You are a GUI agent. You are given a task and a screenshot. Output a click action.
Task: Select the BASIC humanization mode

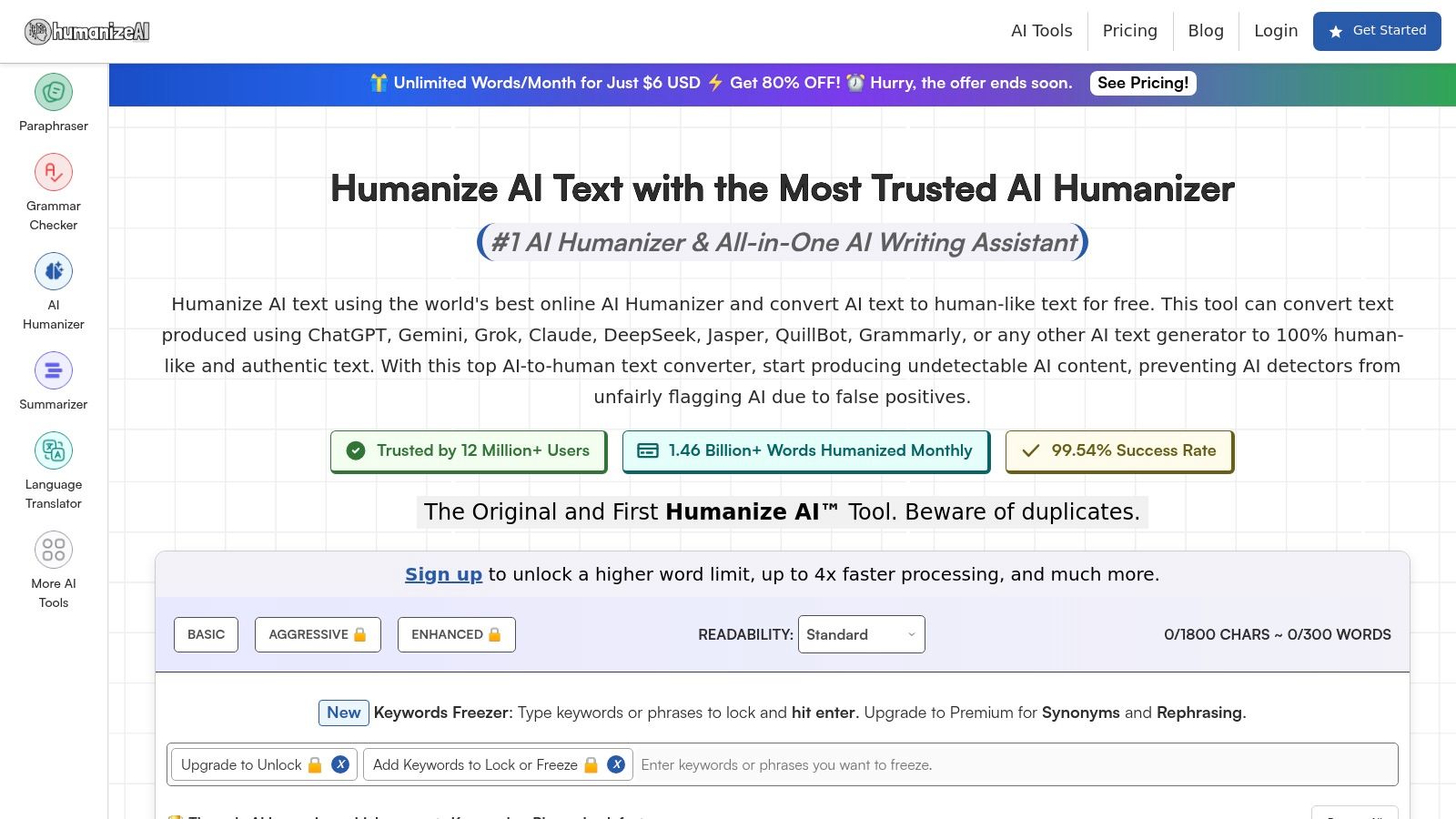(x=206, y=634)
